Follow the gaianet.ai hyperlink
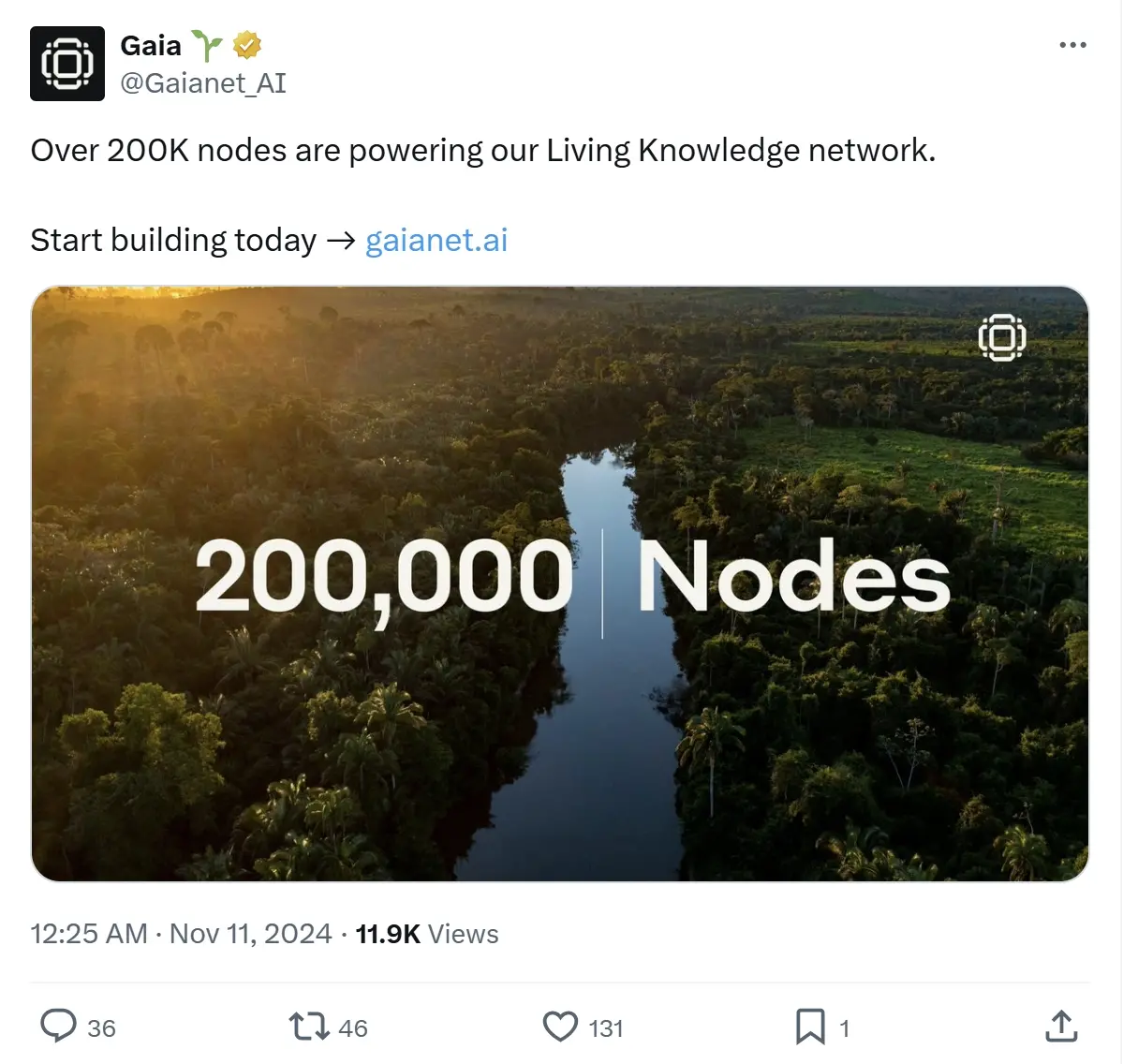The image size is (1123, 1064). (x=436, y=240)
